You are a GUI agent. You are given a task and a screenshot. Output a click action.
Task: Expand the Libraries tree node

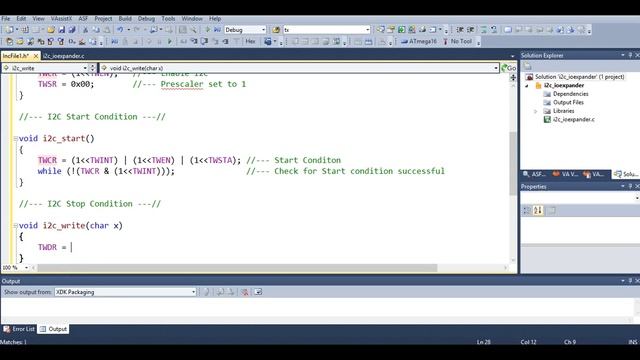[536, 111]
